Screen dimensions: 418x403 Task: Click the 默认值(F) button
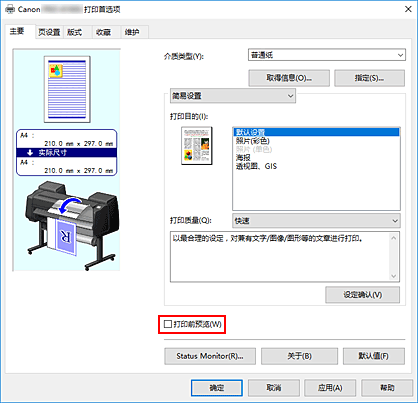[x=374, y=356]
